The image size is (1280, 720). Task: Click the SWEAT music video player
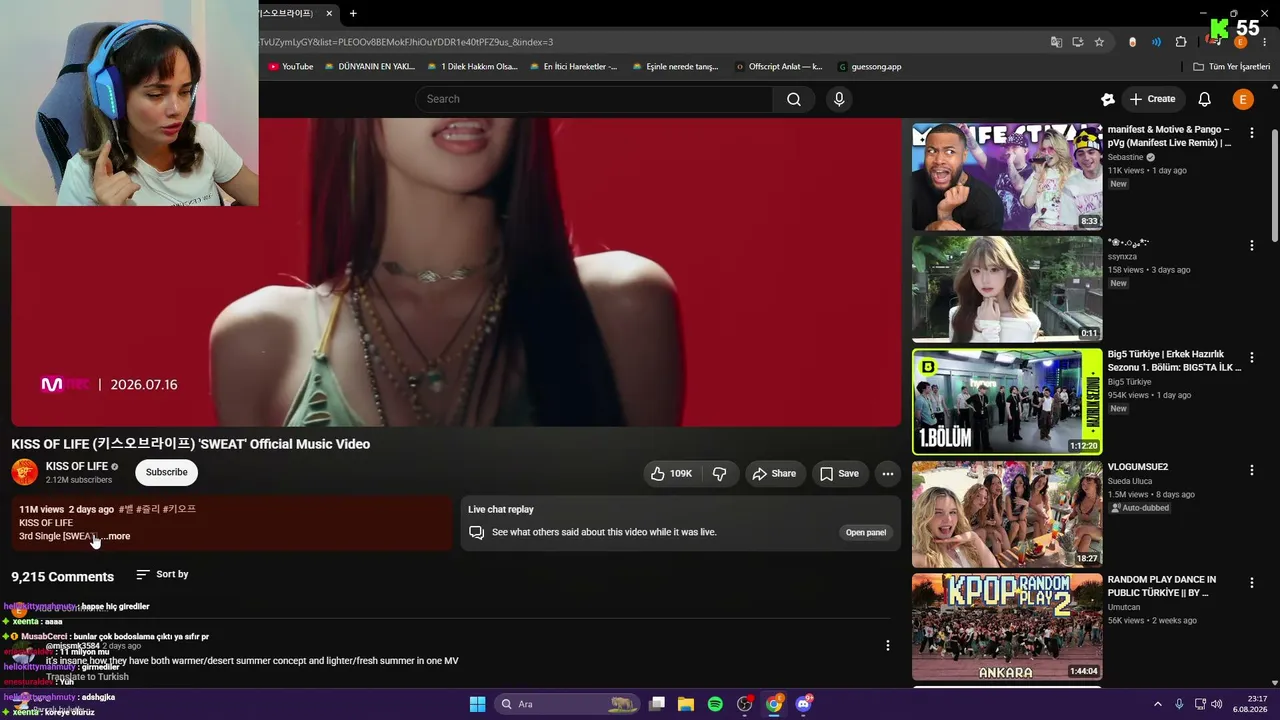[x=456, y=272]
